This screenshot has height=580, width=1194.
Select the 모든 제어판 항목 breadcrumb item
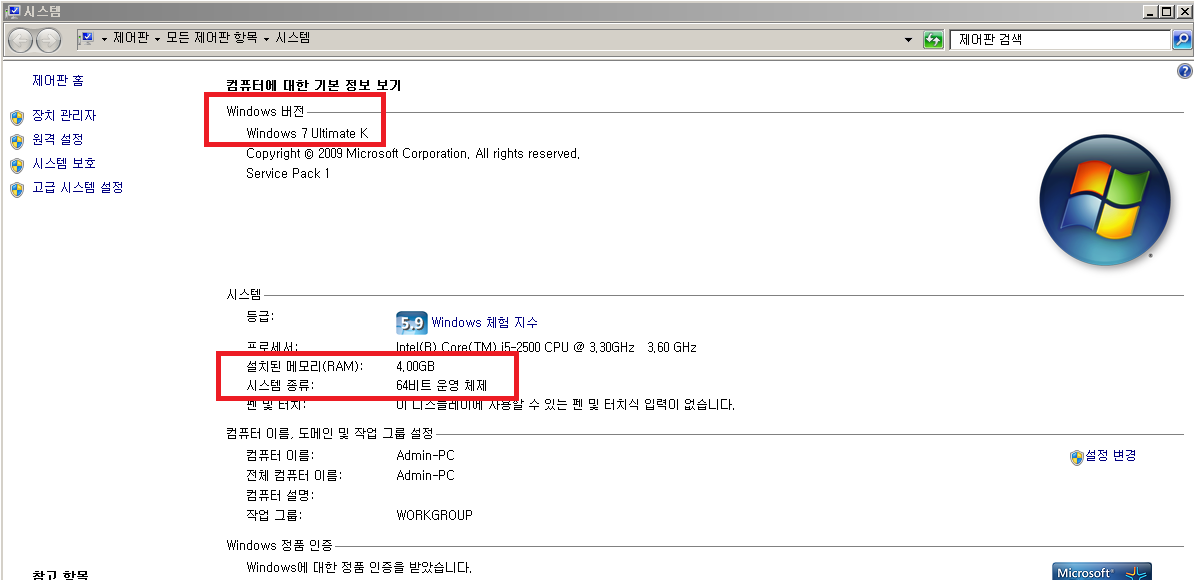pyautogui.click(x=212, y=38)
